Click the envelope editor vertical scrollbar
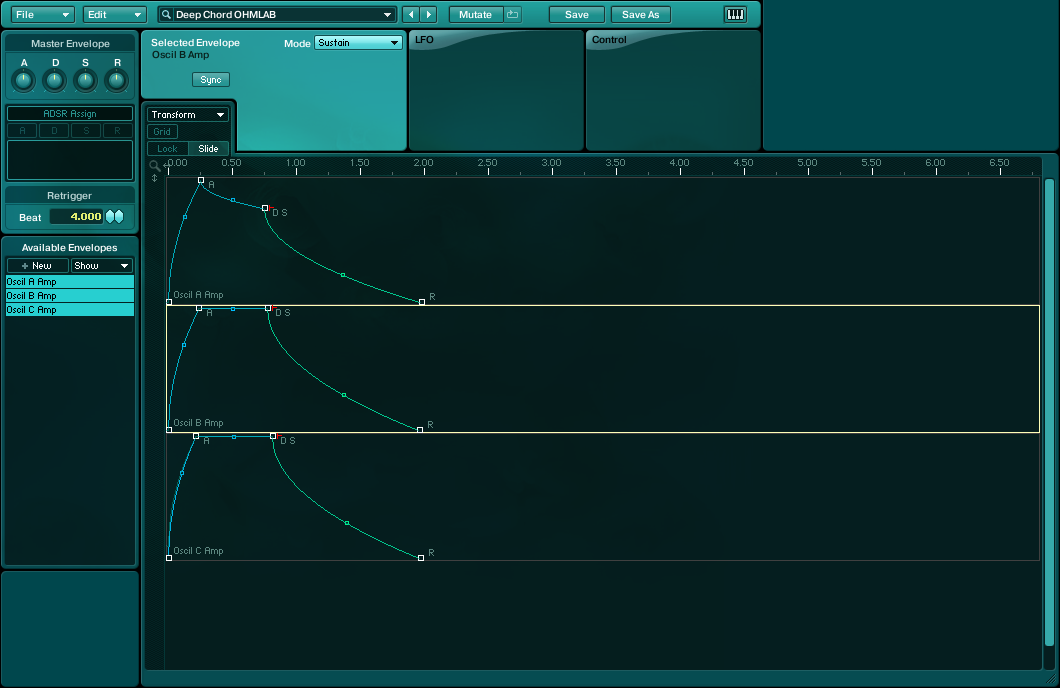The width and height of the screenshot is (1060, 688). pos(1049,412)
